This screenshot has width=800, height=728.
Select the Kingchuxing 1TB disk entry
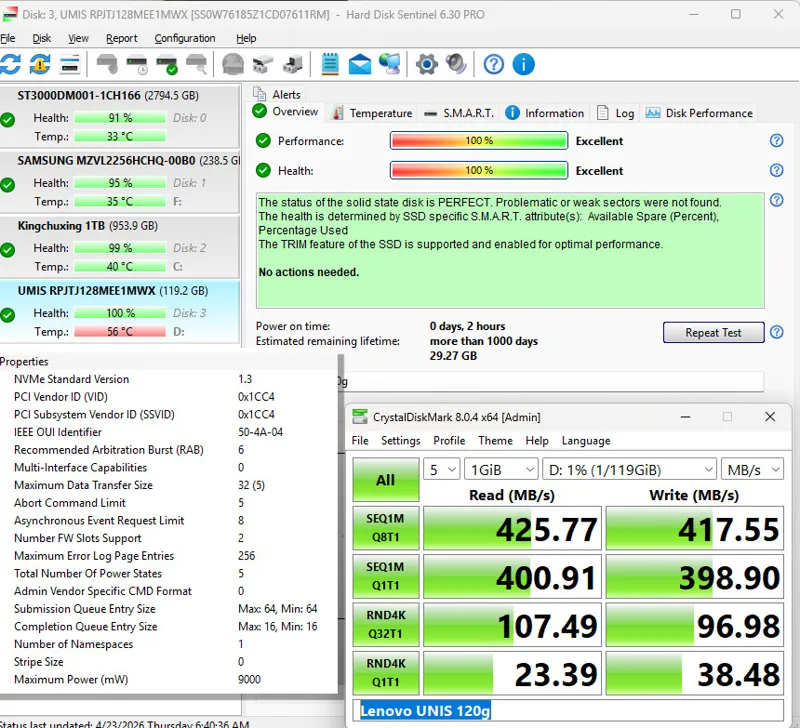pos(120,247)
